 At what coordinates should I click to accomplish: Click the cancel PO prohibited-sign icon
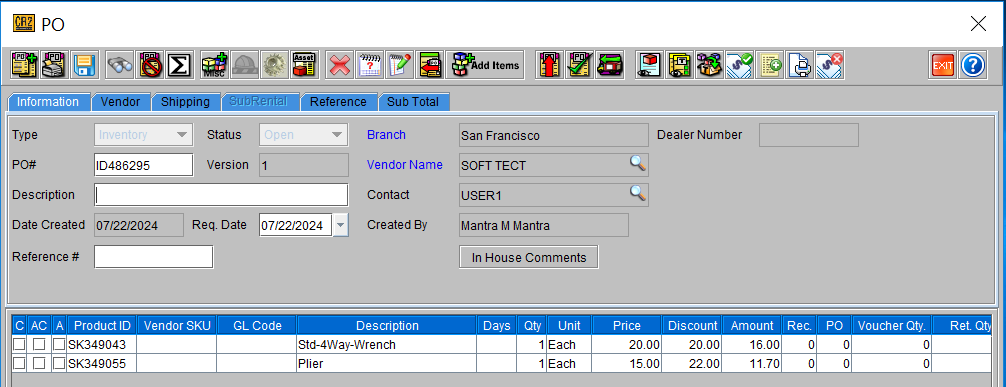[150, 65]
